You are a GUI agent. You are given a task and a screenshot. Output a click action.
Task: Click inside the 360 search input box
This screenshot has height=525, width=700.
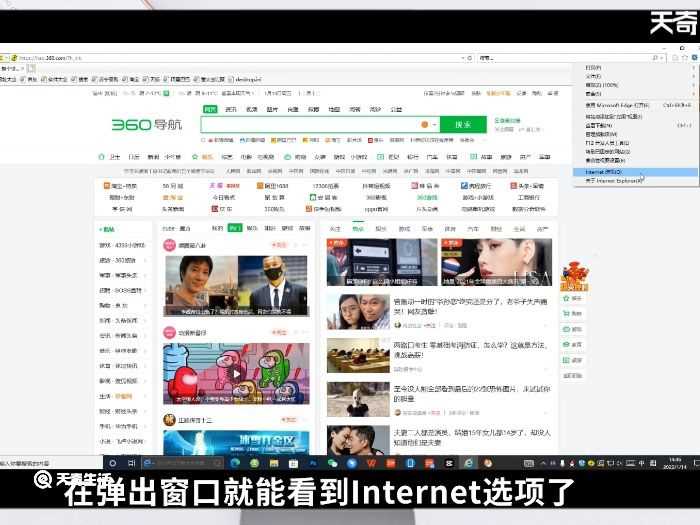[310, 125]
